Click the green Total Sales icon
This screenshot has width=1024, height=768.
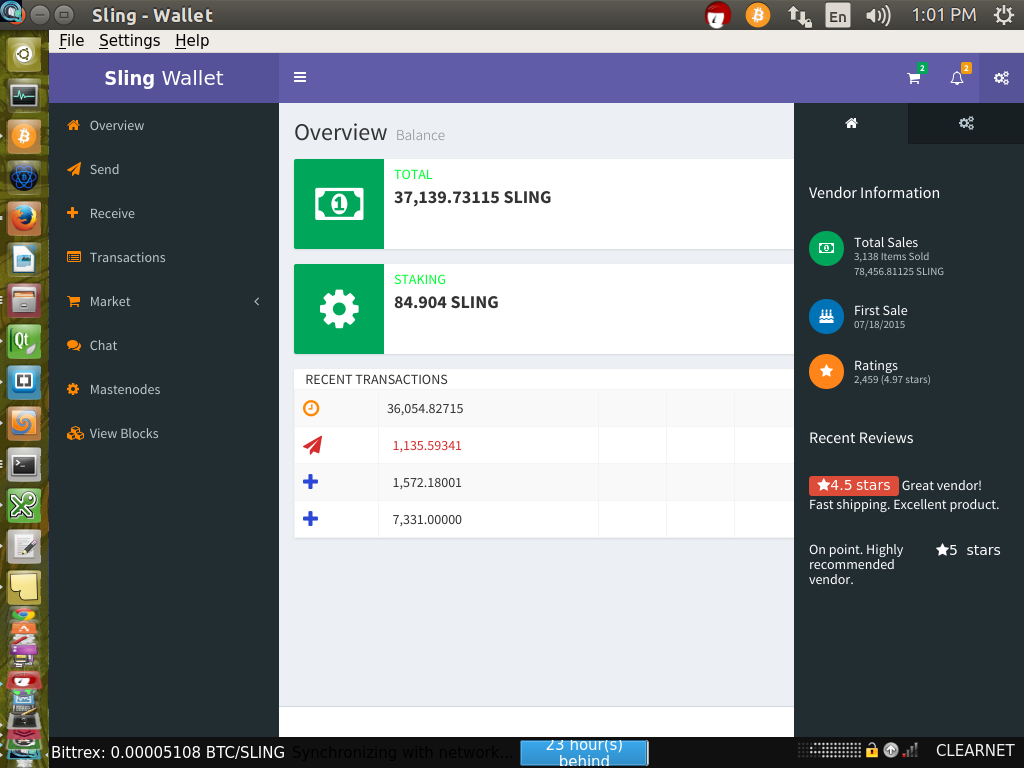(x=826, y=249)
